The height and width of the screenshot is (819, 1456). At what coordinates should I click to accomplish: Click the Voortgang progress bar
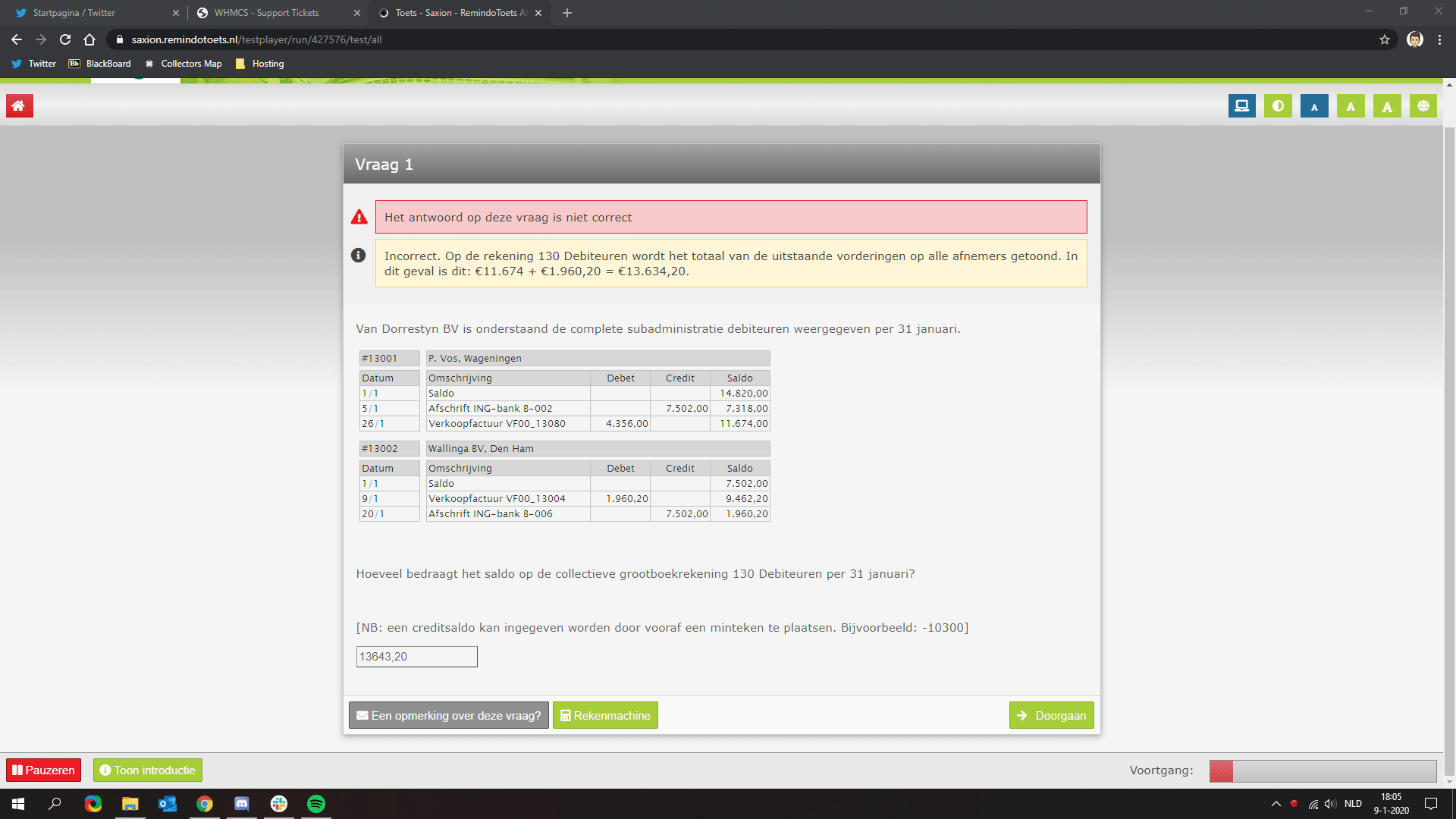pyautogui.click(x=1323, y=770)
